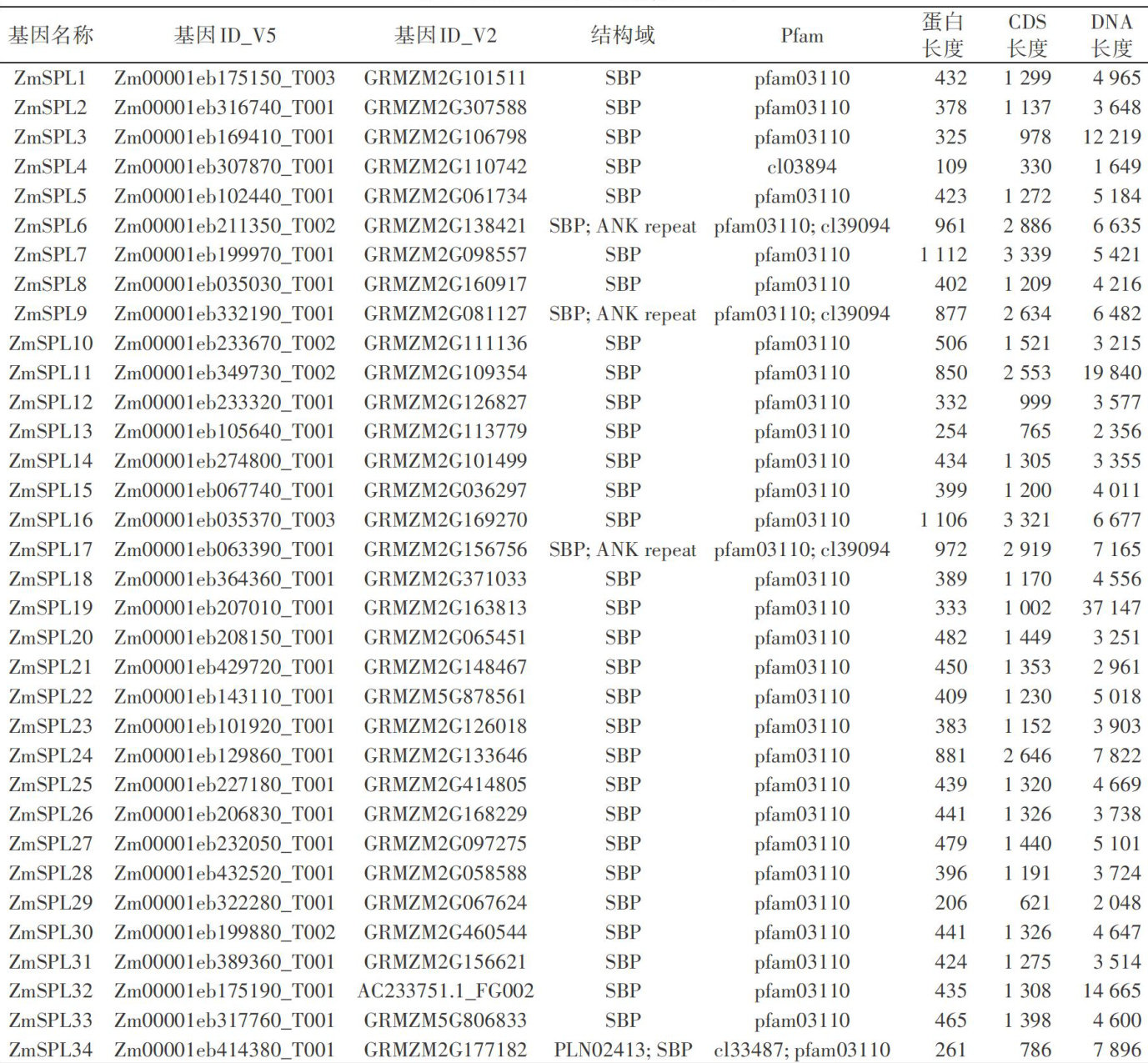Click the cell GRMZM2G111136
This screenshot has height=1063, width=1148.
tap(445, 343)
